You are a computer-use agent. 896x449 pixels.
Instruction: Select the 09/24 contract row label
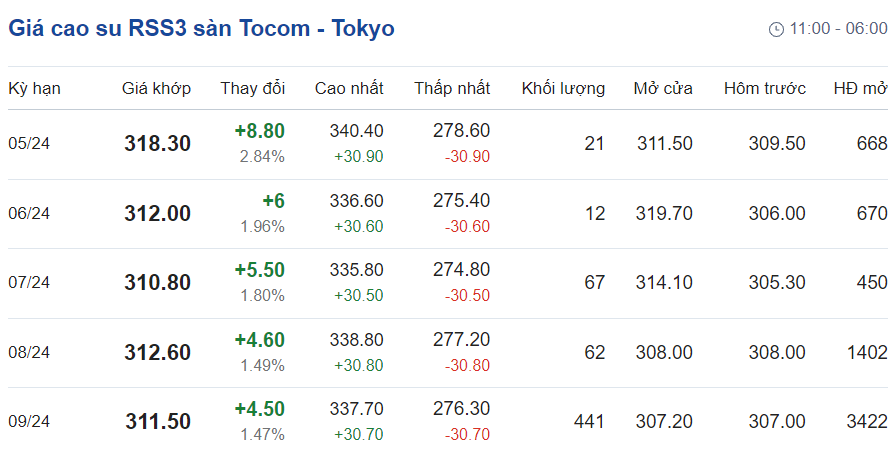tap(29, 422)
